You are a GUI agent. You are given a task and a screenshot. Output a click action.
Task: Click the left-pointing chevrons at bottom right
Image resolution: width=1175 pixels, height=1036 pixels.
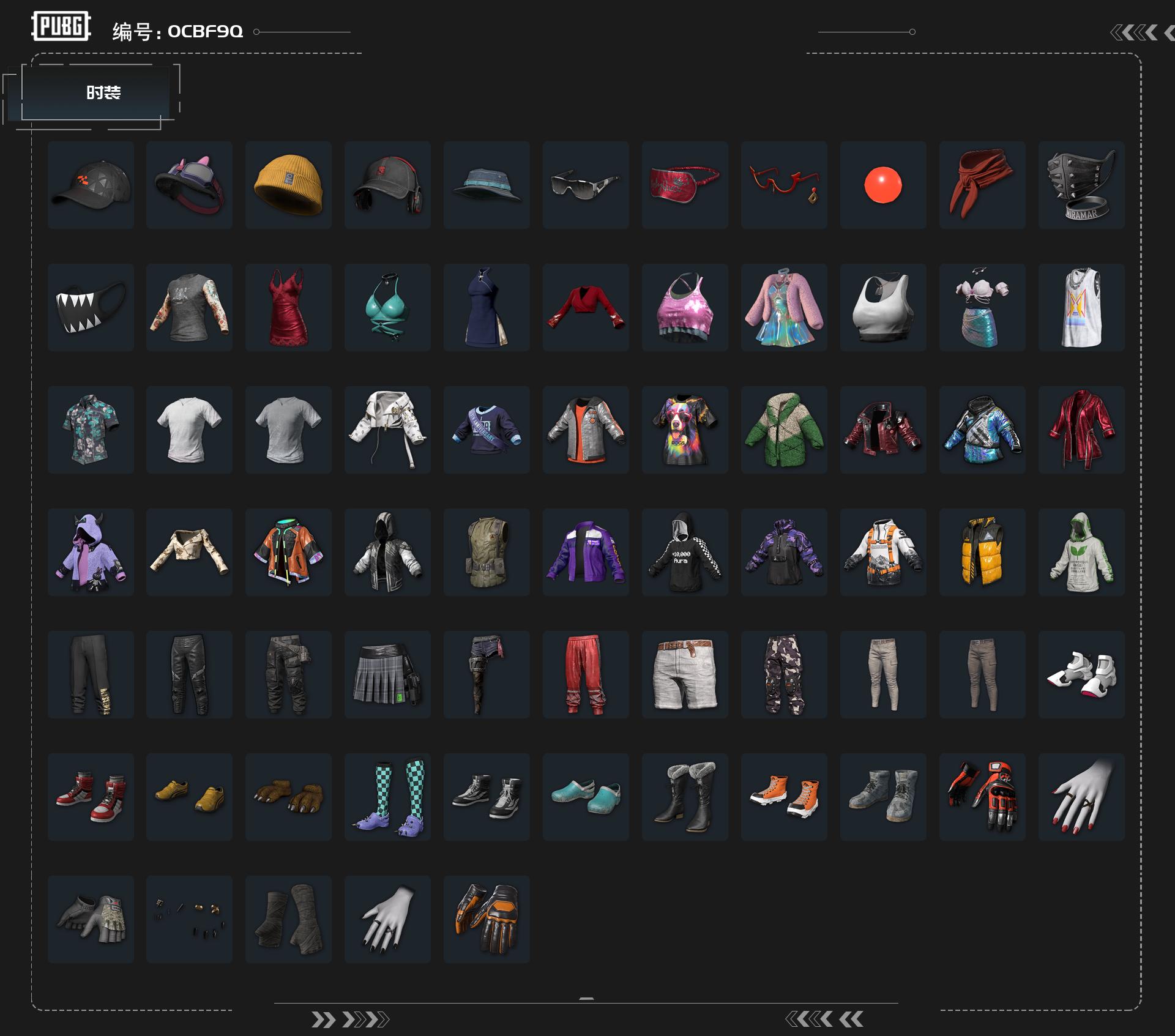(x=824, y=1019)
